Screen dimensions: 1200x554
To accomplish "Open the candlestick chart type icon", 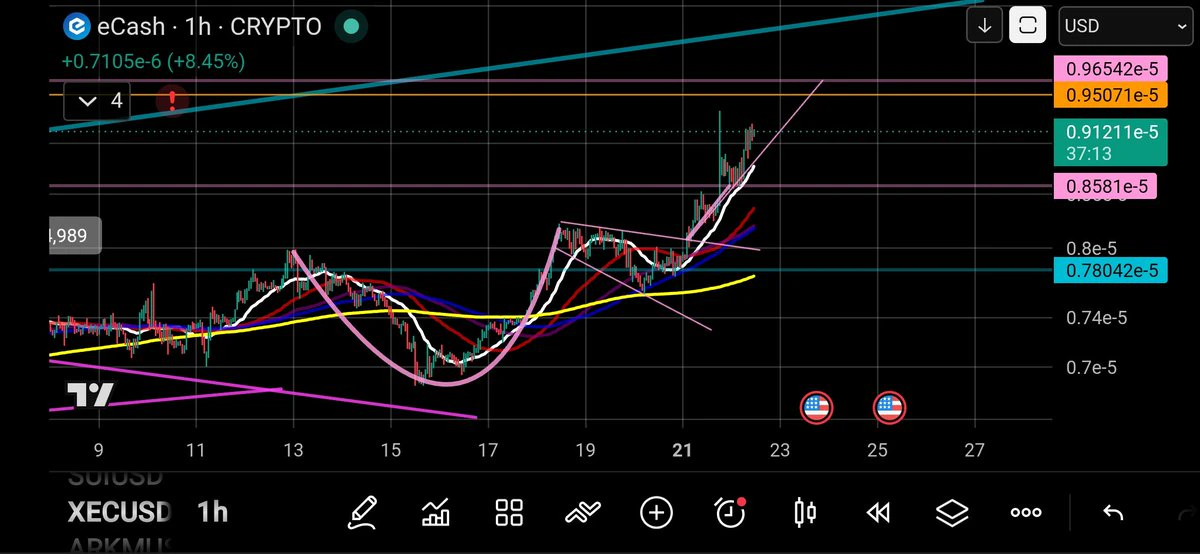I will [x=804, y=513].
